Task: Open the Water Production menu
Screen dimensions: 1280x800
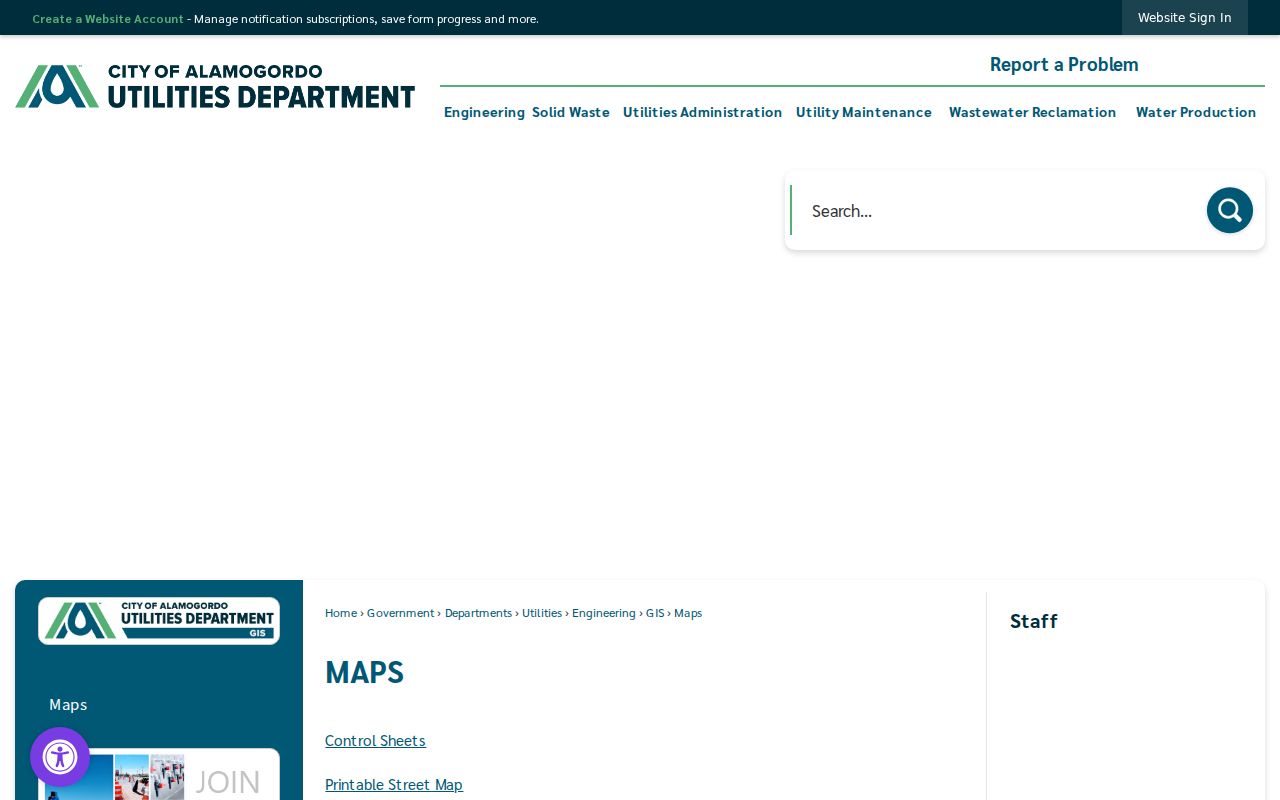Action: 1196,112
